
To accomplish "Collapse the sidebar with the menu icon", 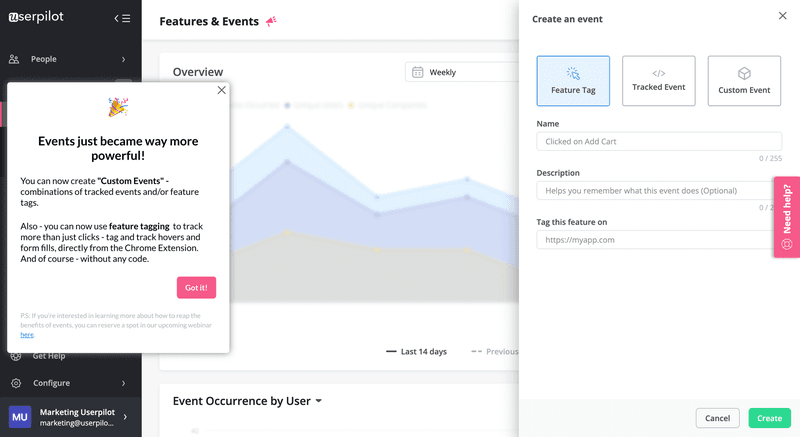I will click(122, 18).
